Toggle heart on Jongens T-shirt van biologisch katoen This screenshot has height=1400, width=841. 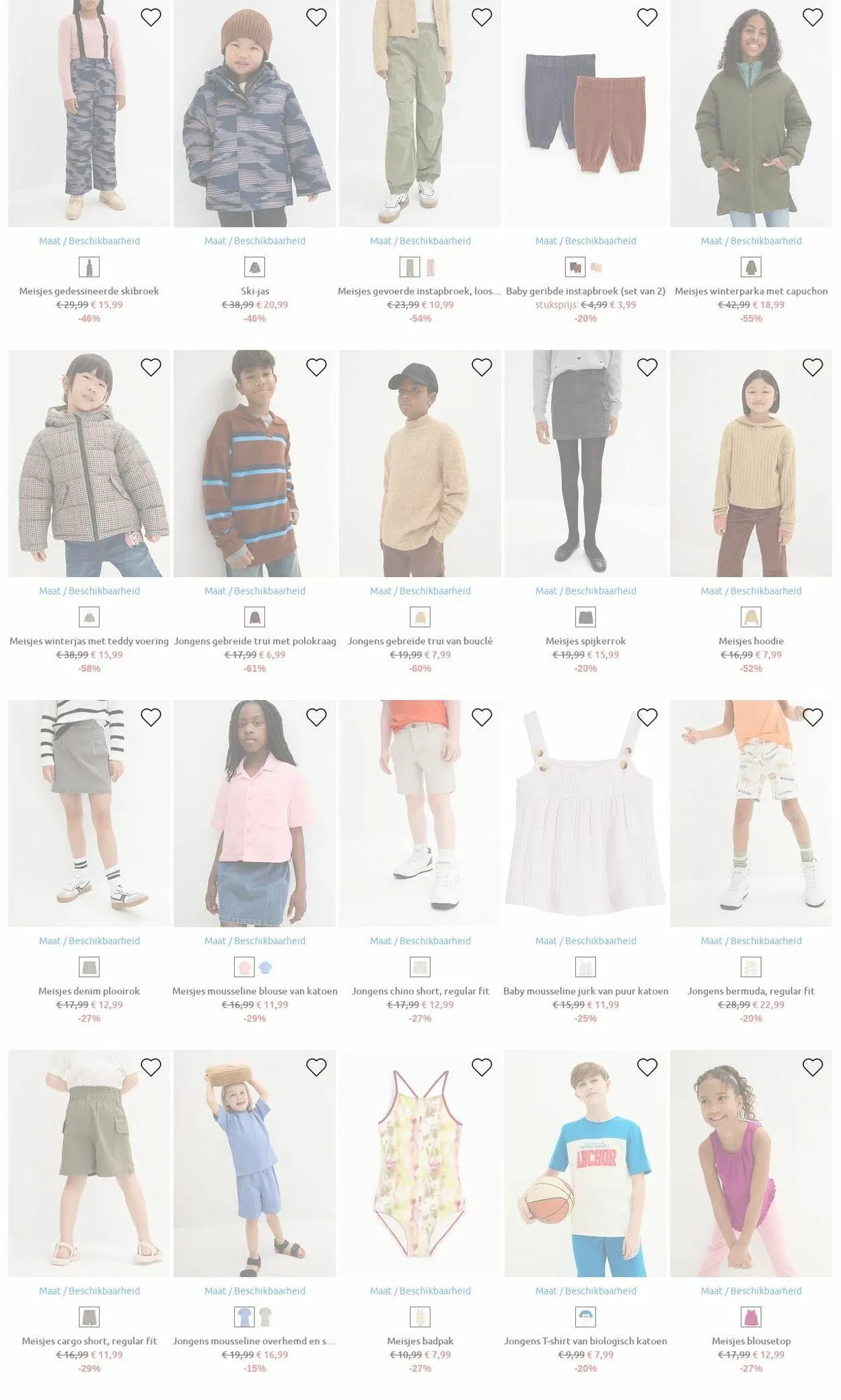647,1067
